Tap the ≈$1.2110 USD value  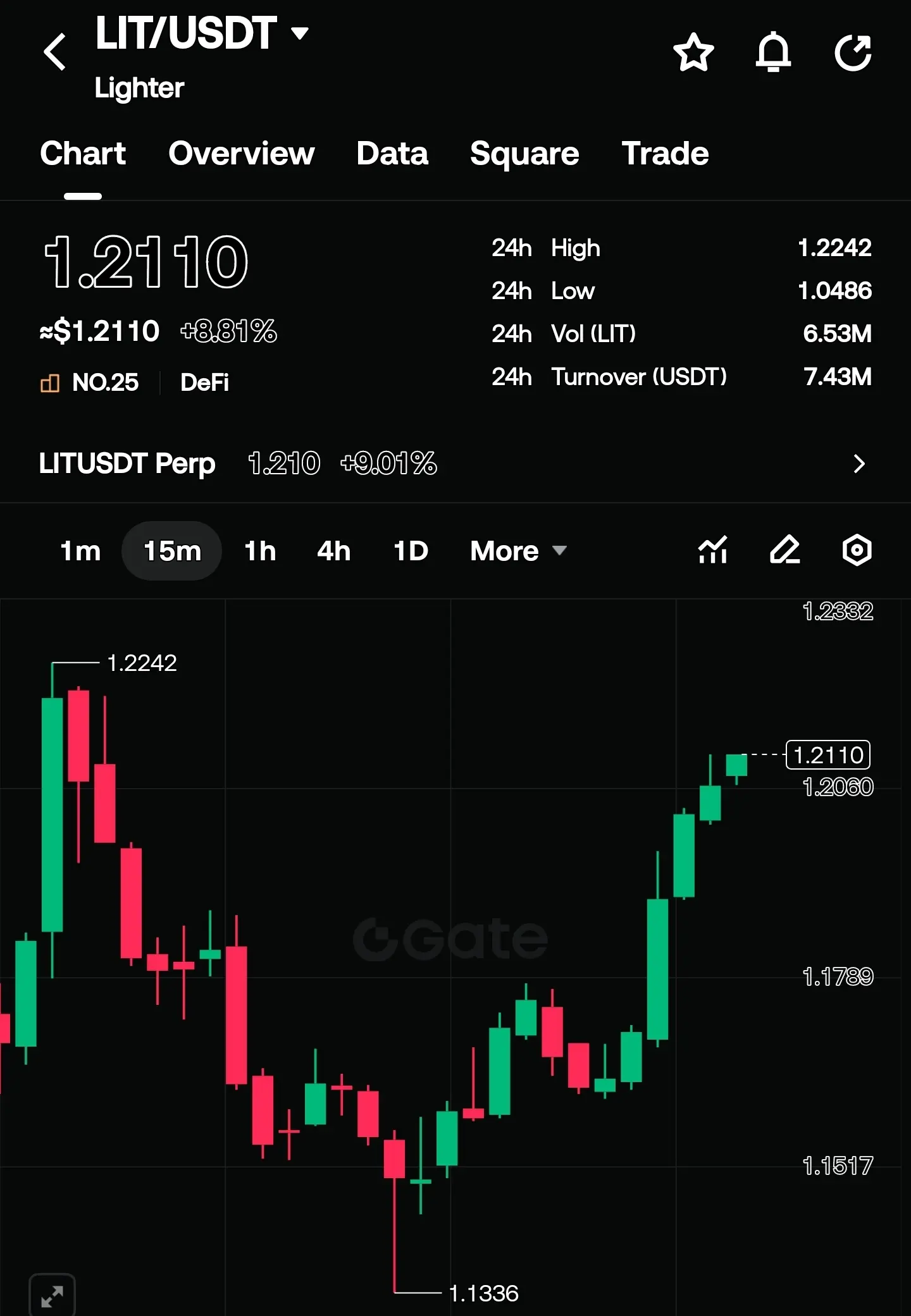99,331
